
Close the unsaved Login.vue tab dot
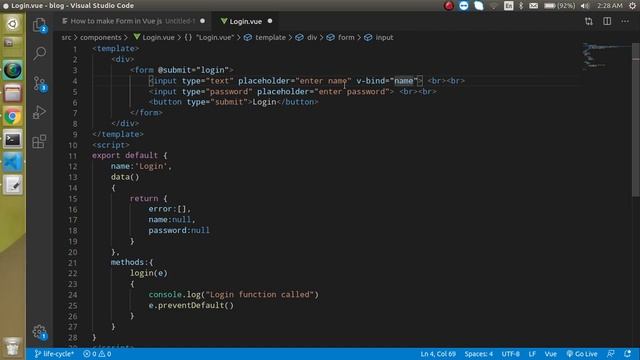point(270,21)
